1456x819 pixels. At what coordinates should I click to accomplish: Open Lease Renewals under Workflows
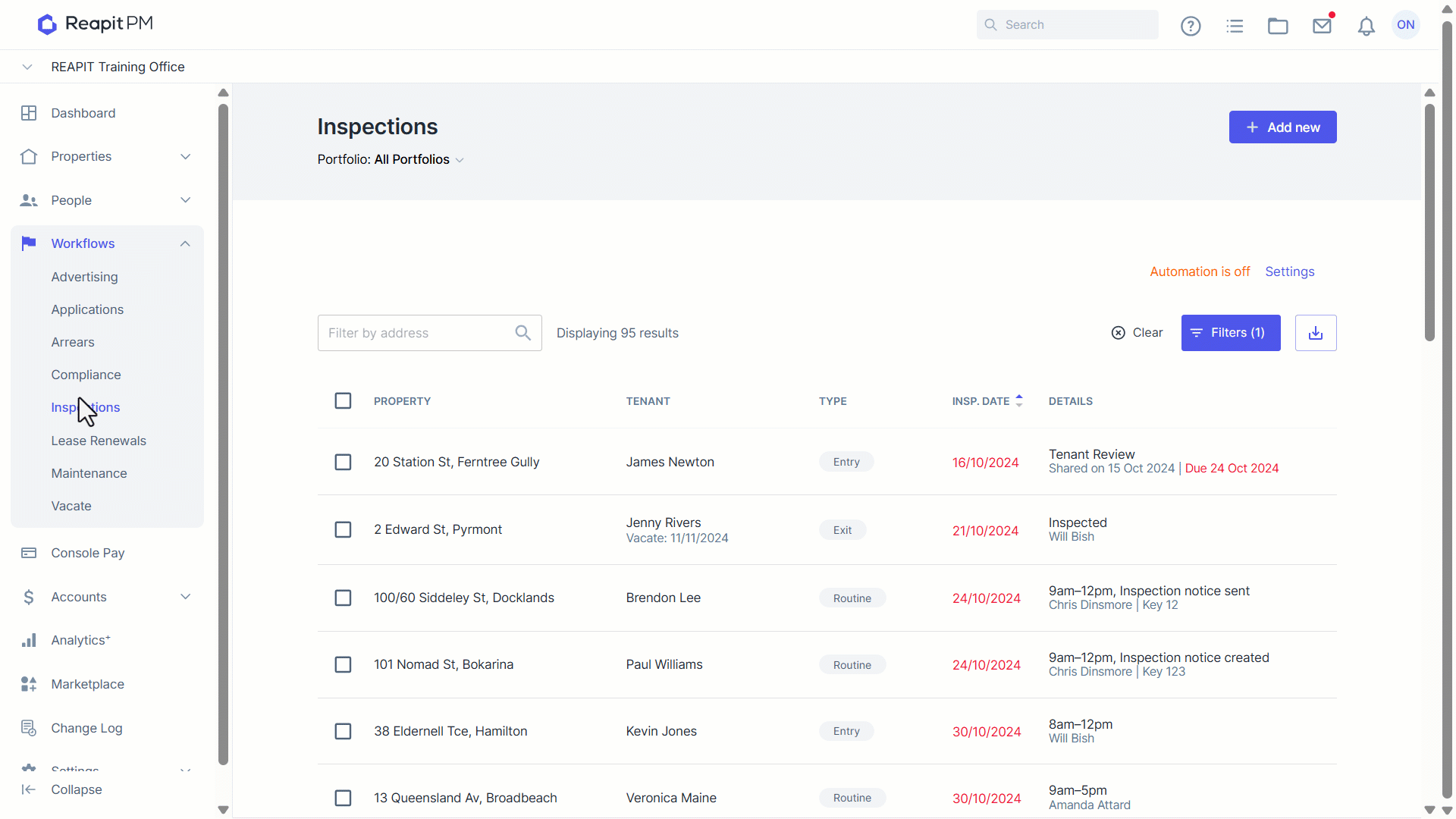click(99, 441)
